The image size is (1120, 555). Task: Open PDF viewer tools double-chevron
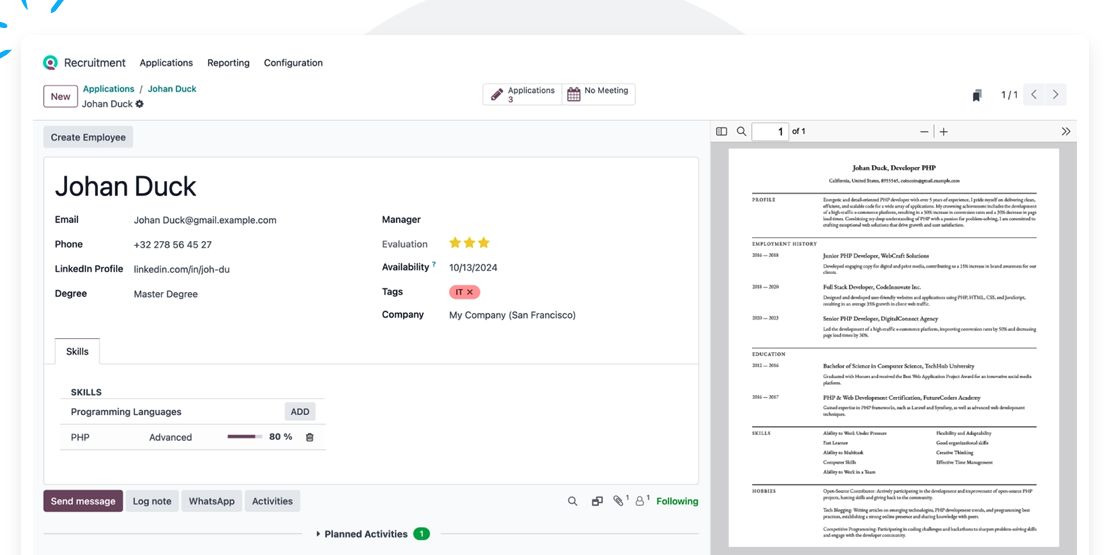pos(1066,131)
